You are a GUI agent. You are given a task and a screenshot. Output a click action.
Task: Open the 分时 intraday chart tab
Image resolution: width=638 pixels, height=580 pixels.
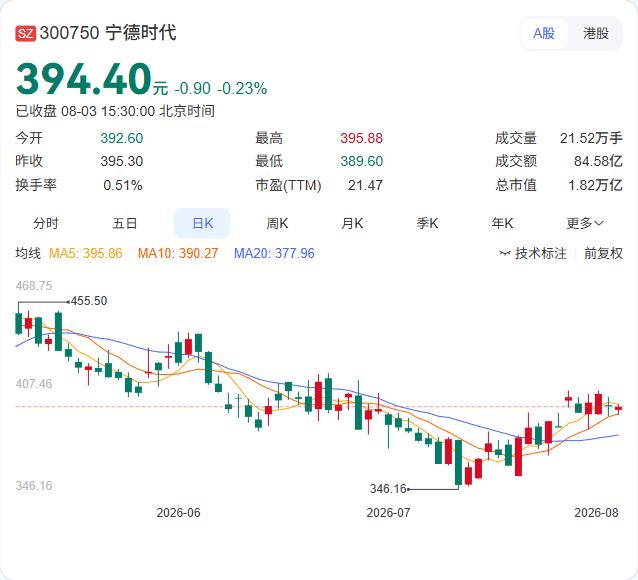[46, 223]
